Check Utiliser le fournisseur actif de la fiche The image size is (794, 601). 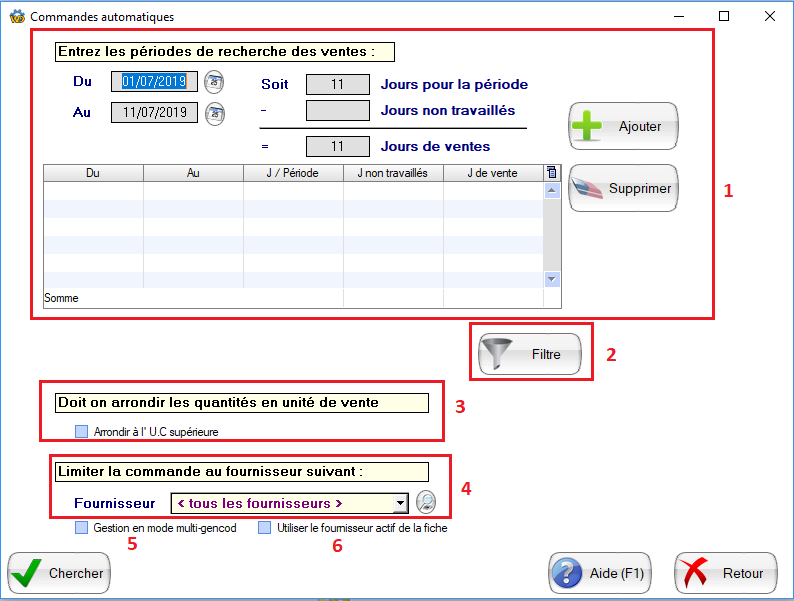point(264,528)
